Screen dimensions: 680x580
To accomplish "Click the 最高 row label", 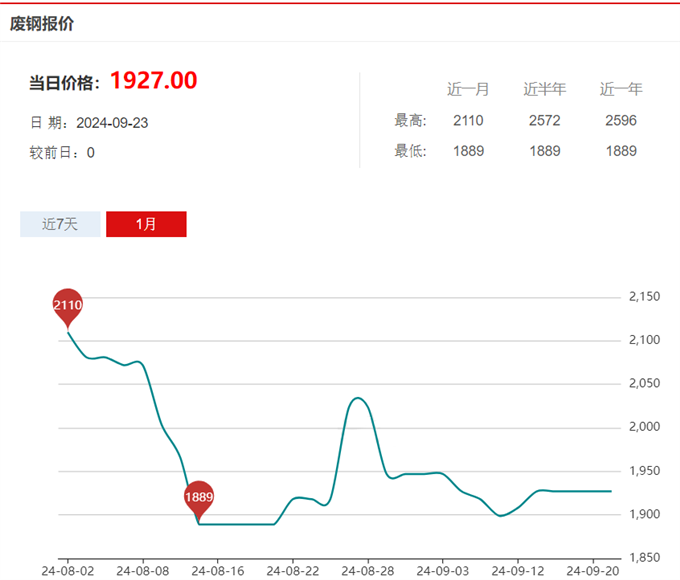I will [x=410, y=121].
